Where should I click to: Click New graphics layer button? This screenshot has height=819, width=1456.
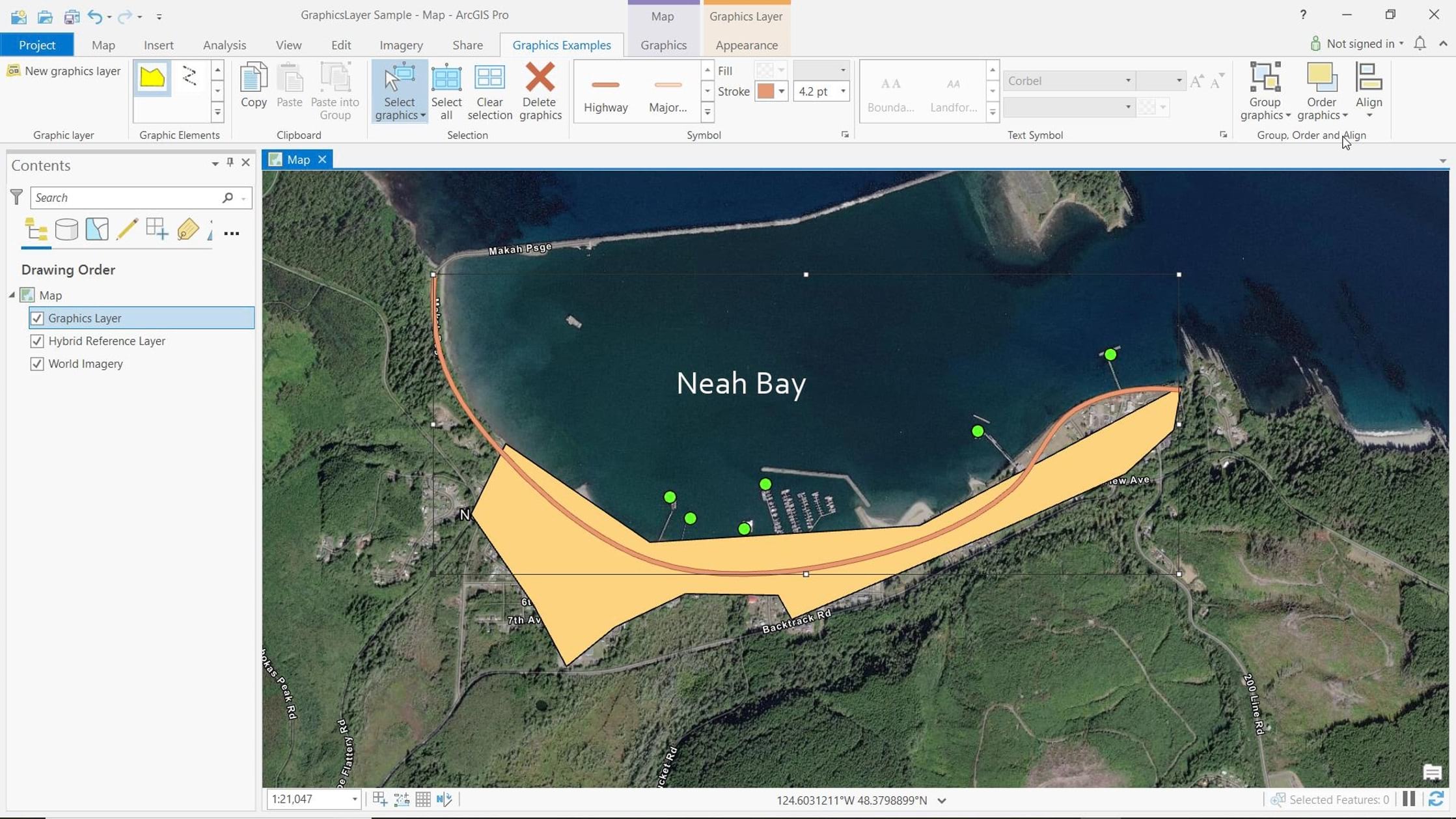64,71
